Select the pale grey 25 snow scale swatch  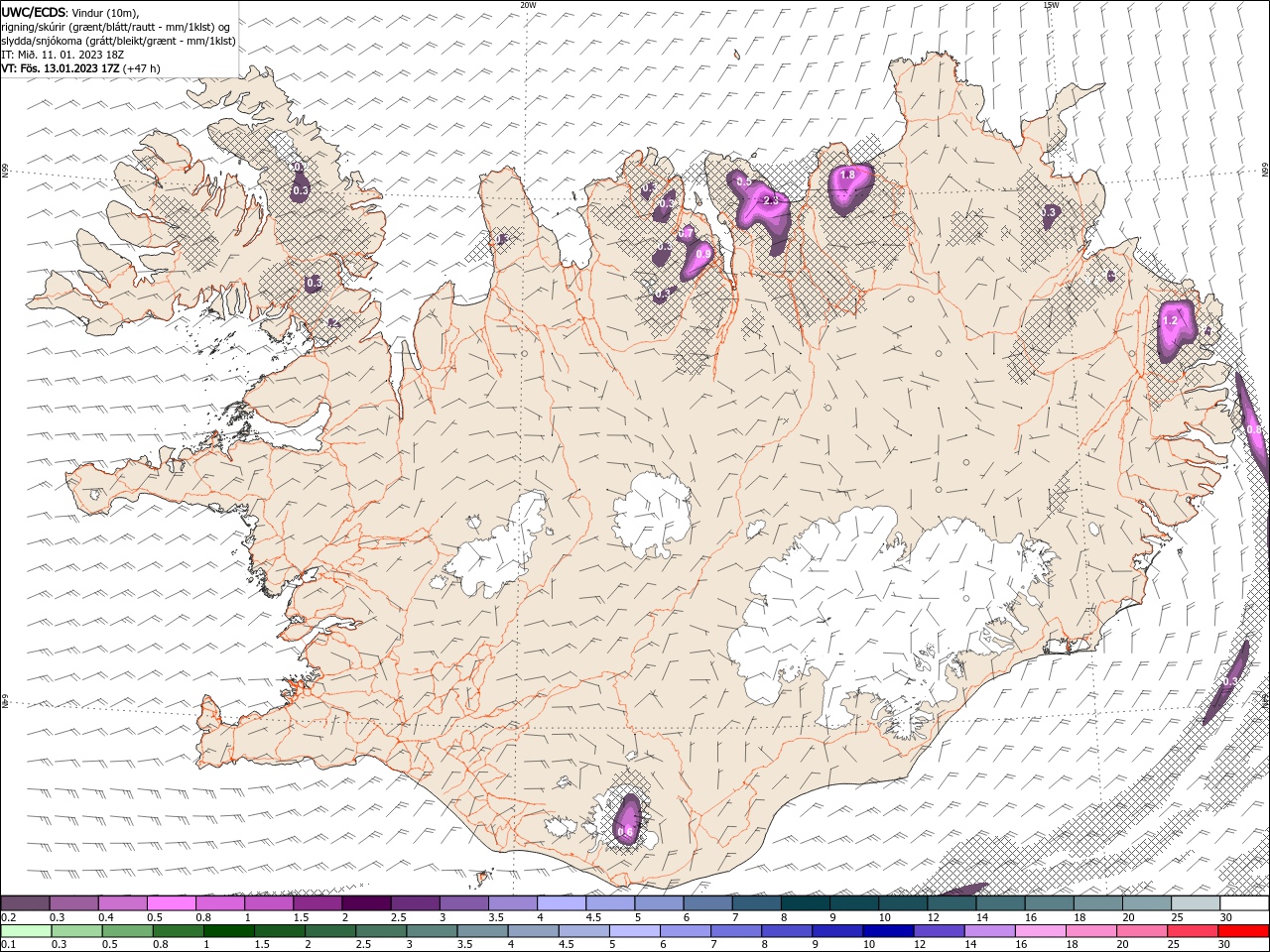pos(1196,903)
